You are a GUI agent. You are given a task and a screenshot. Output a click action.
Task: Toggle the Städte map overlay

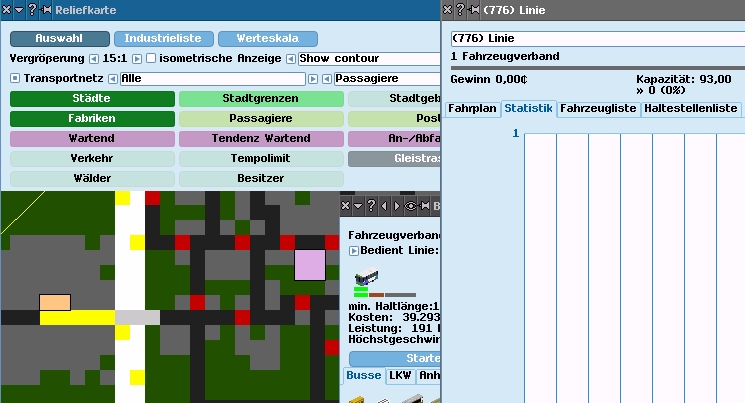(x=91, y=99)
